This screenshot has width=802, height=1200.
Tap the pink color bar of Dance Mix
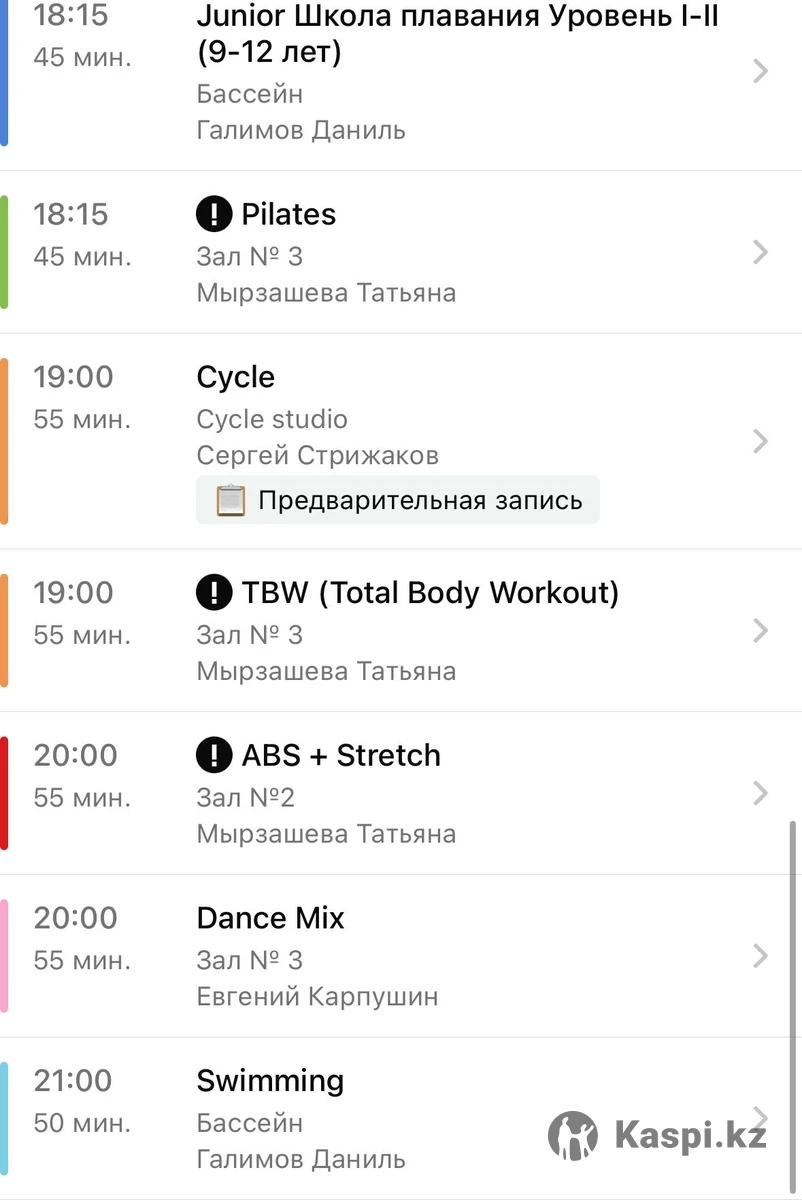coord(4,956)
